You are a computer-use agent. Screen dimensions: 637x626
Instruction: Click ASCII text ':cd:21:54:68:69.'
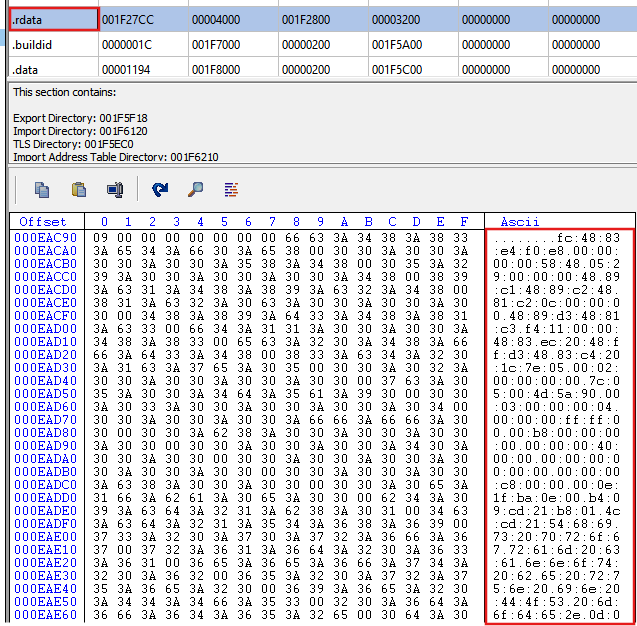point(557,524)
